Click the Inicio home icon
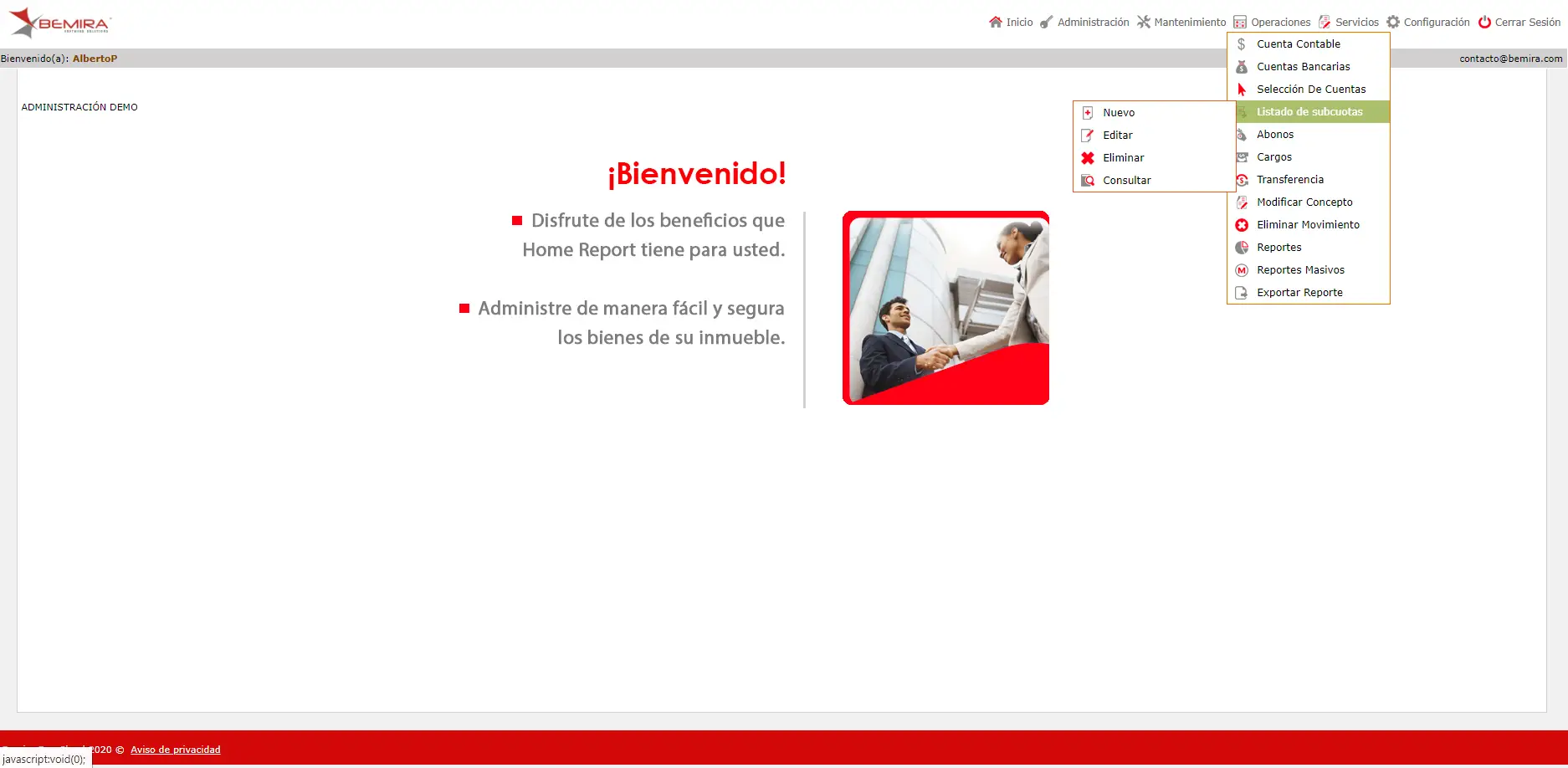The image size is (1568, 768). 995,22
